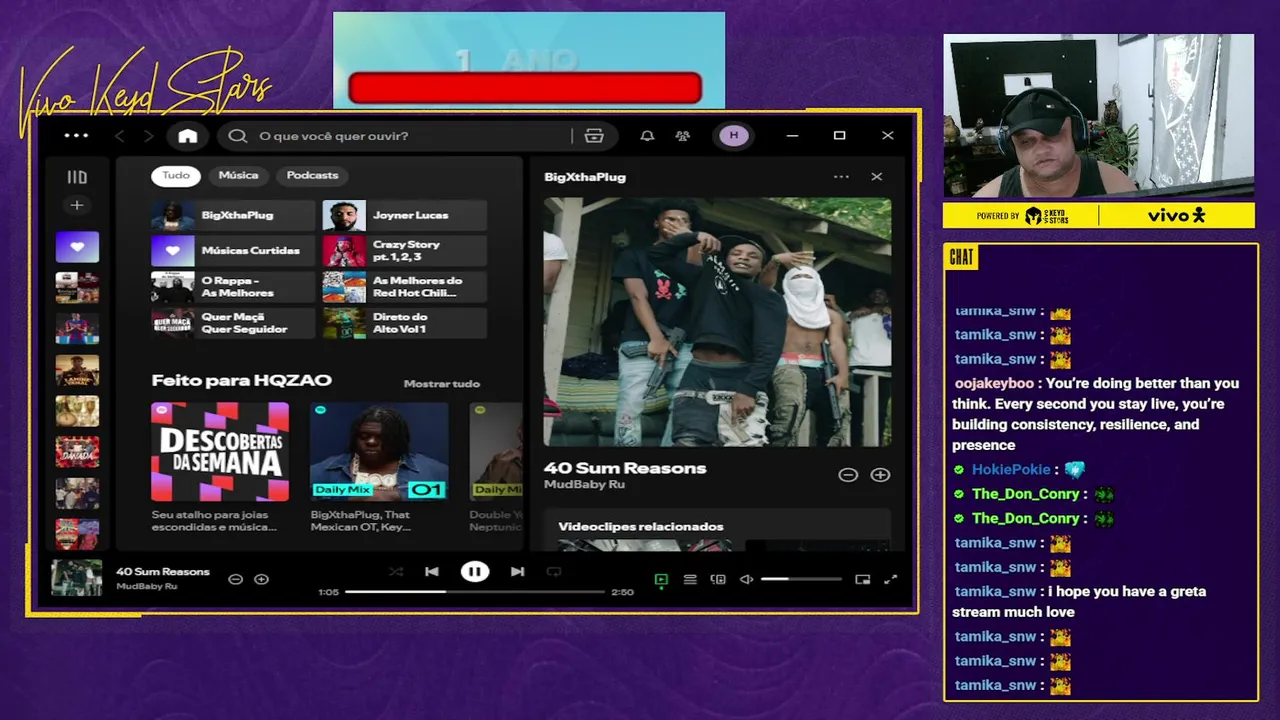The width and height of the screenshot is (1280, 720).
Task: Remove track via minus icon in side panel
Action: 848,475
